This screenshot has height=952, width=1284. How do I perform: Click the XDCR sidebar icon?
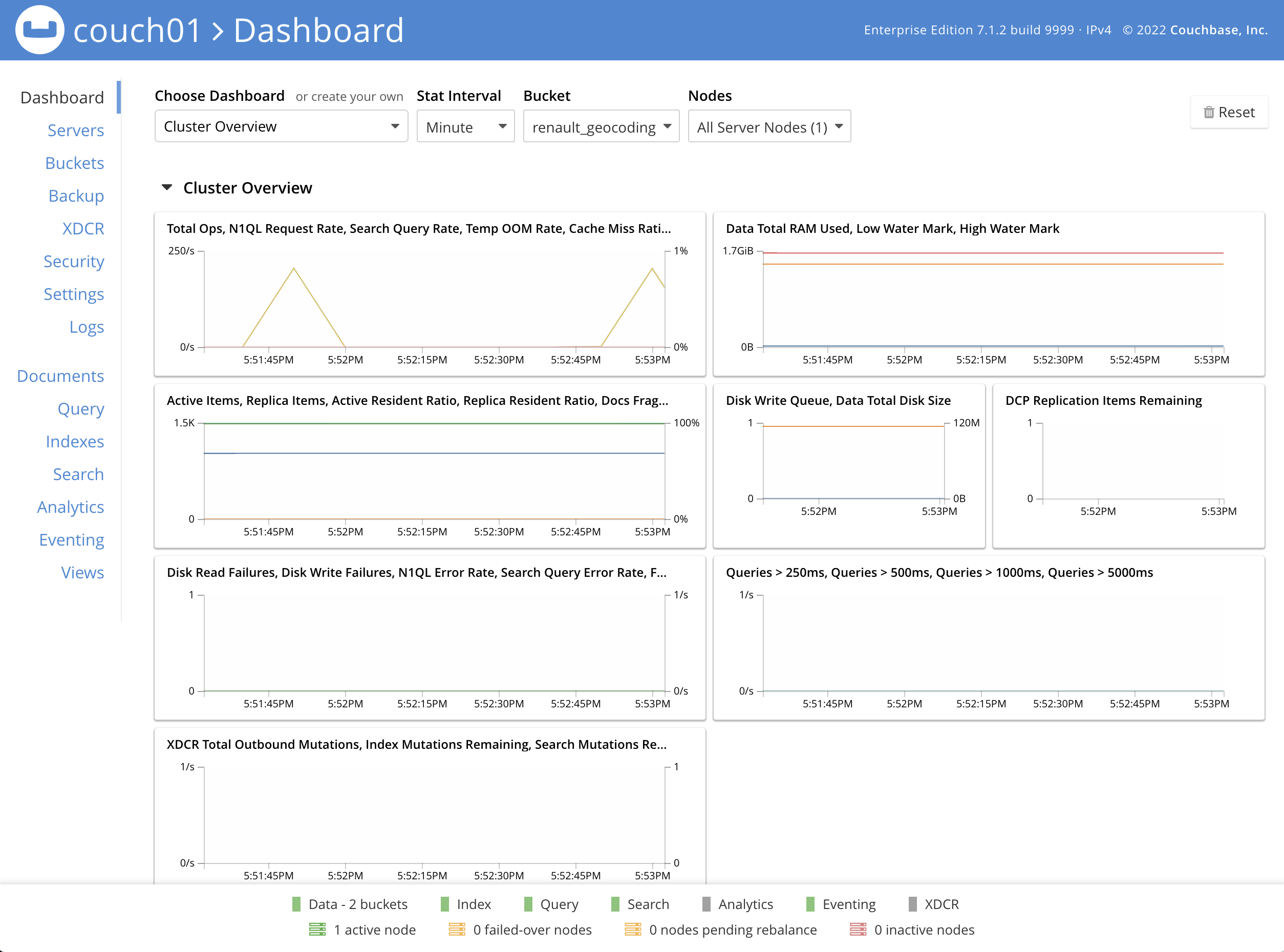83,229
